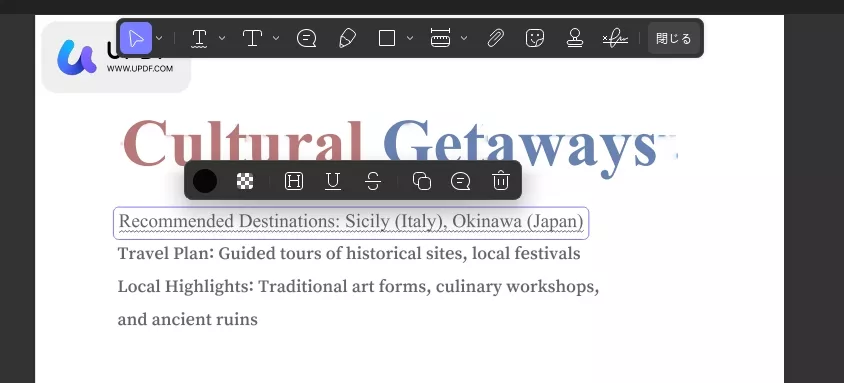This screenshot has width=844, height=383.
Task: Expand the shape tool dropdown
Action: 410,38
